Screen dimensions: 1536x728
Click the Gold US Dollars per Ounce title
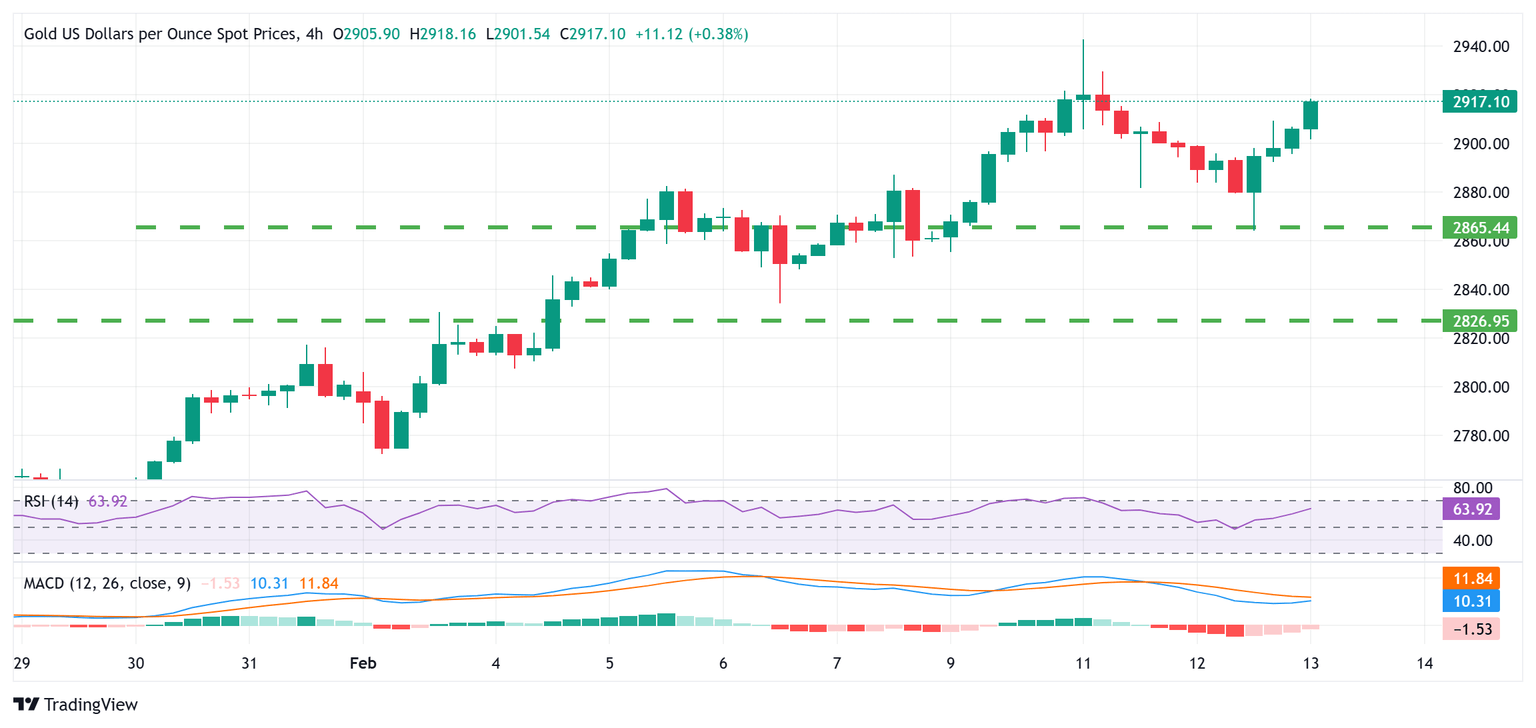click(x=160, y=34)
